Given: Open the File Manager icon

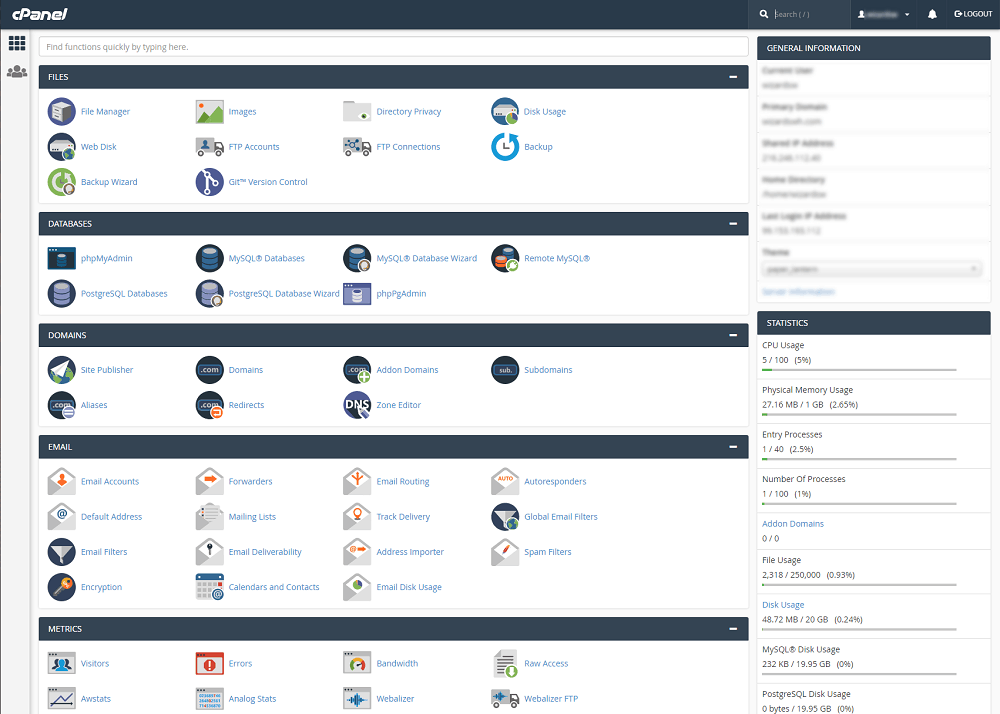Looking at the screenshot, I should point(62,112).
